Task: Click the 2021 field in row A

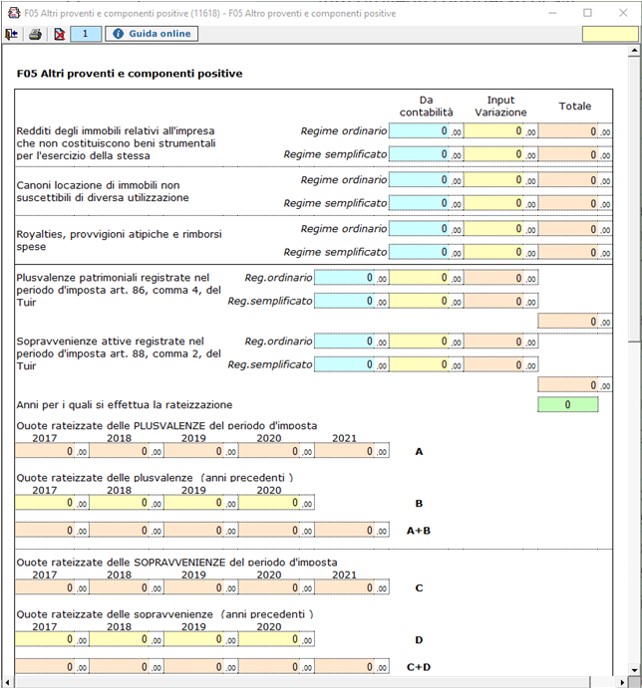Action: pos(352,451)
